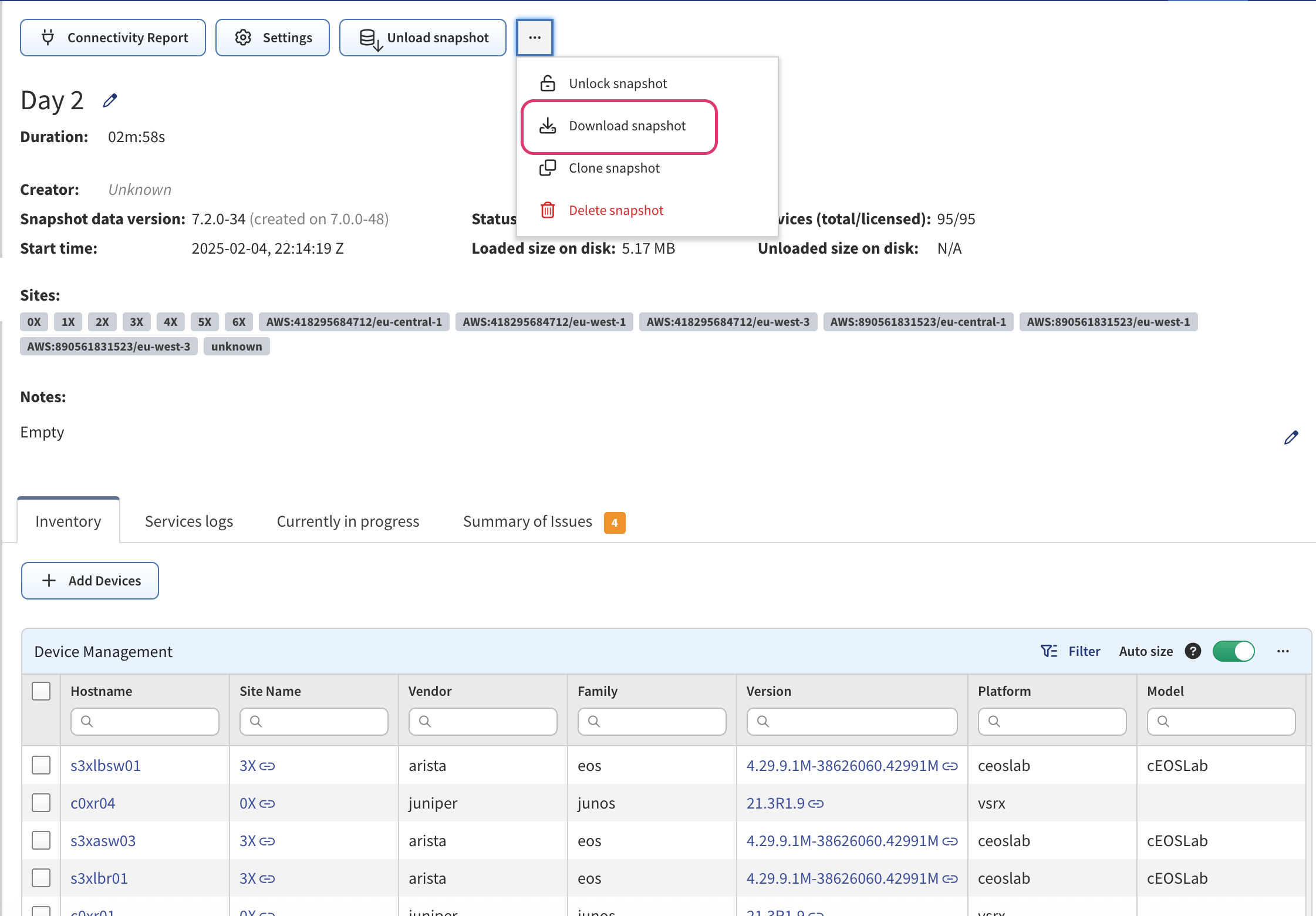This screenshot has height=916, width=1316.
Task: Select Download snapshot menu entry
Action: pyautogui.click(x=627, y=126)
